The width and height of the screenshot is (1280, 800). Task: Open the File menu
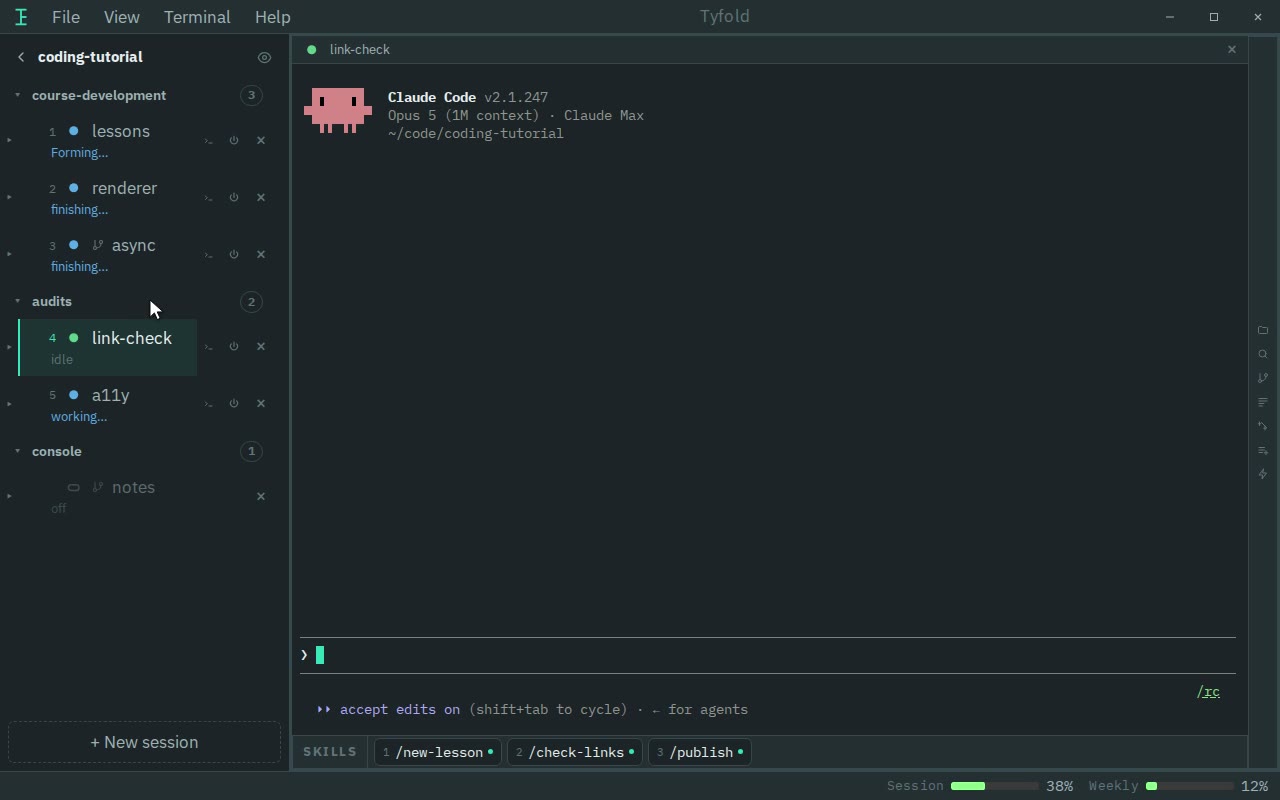[x=66, y=17]
